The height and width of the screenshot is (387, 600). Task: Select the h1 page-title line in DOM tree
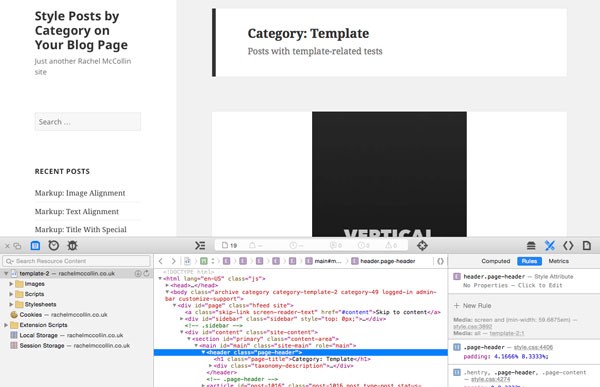coord(292,359)
